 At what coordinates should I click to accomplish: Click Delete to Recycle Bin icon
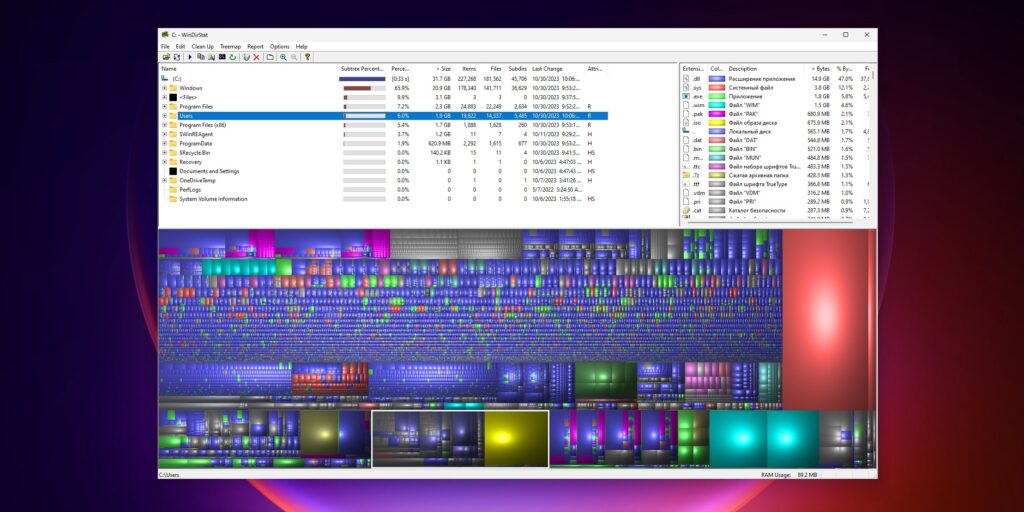tap(246, 57)
